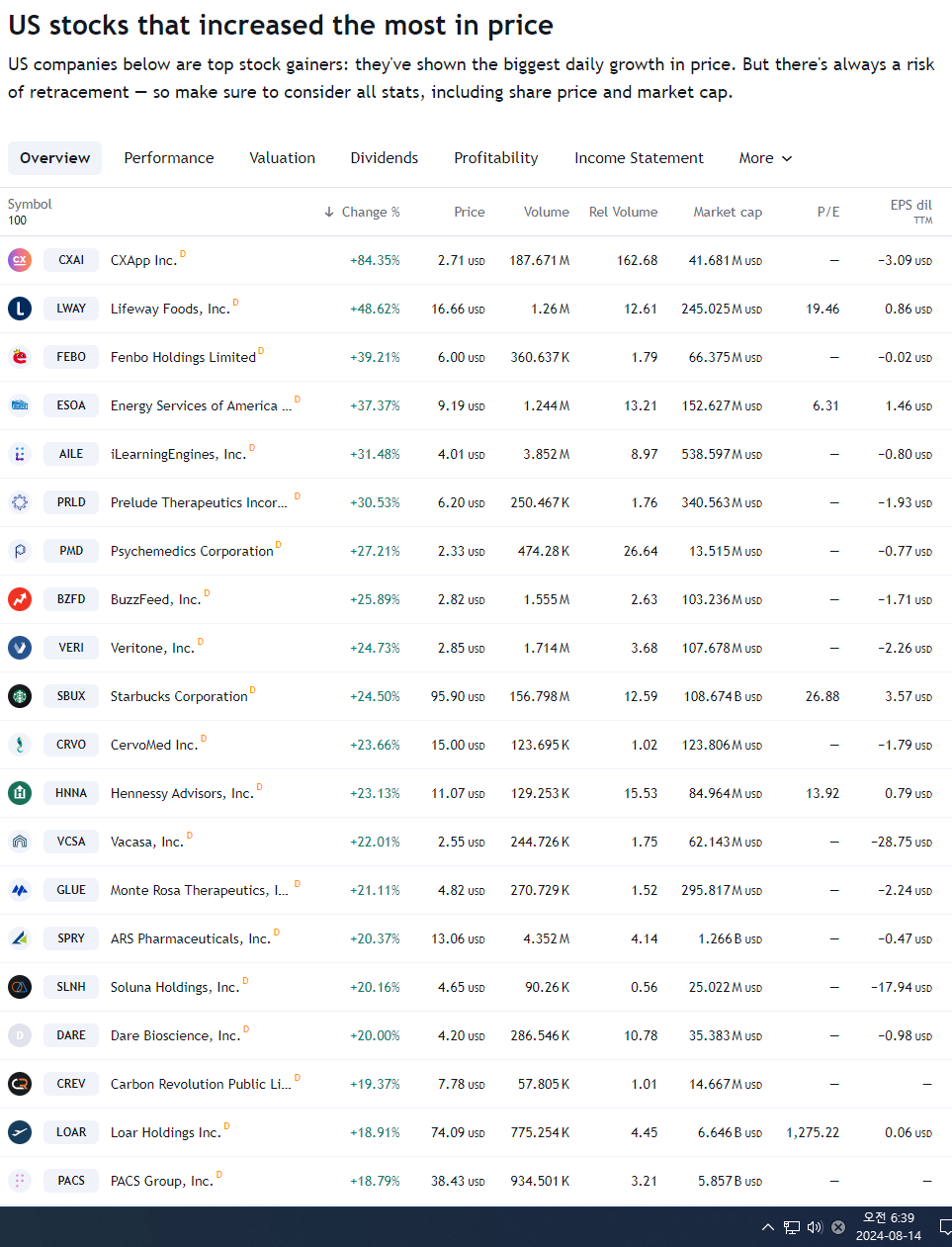Switch to the Performance tab
The height and width of the screenshot is (1247, 952).
point(169,158)
